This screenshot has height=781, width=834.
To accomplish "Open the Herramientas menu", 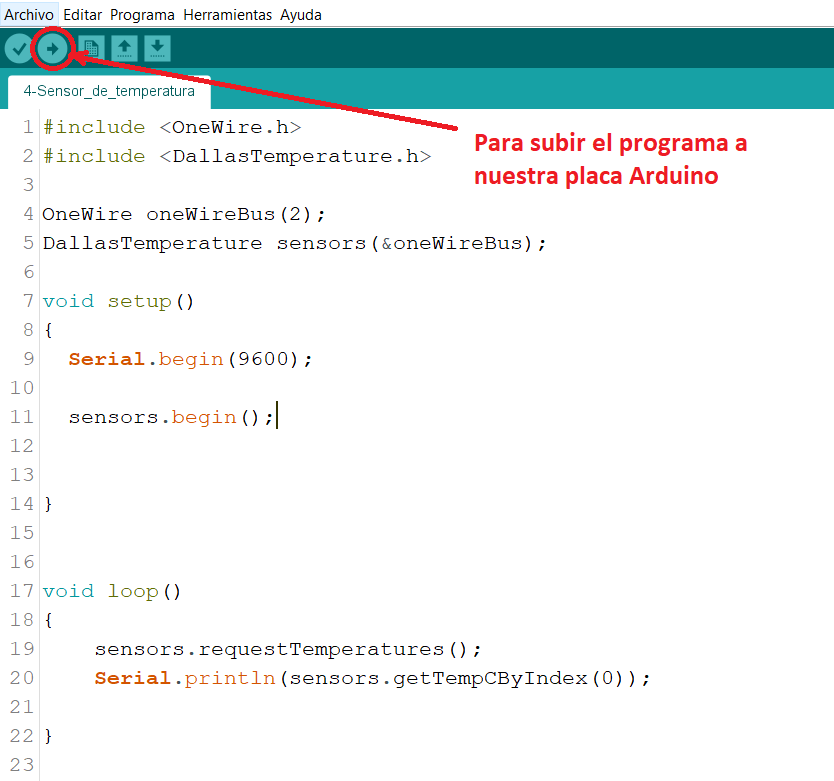I will (227, 15).
